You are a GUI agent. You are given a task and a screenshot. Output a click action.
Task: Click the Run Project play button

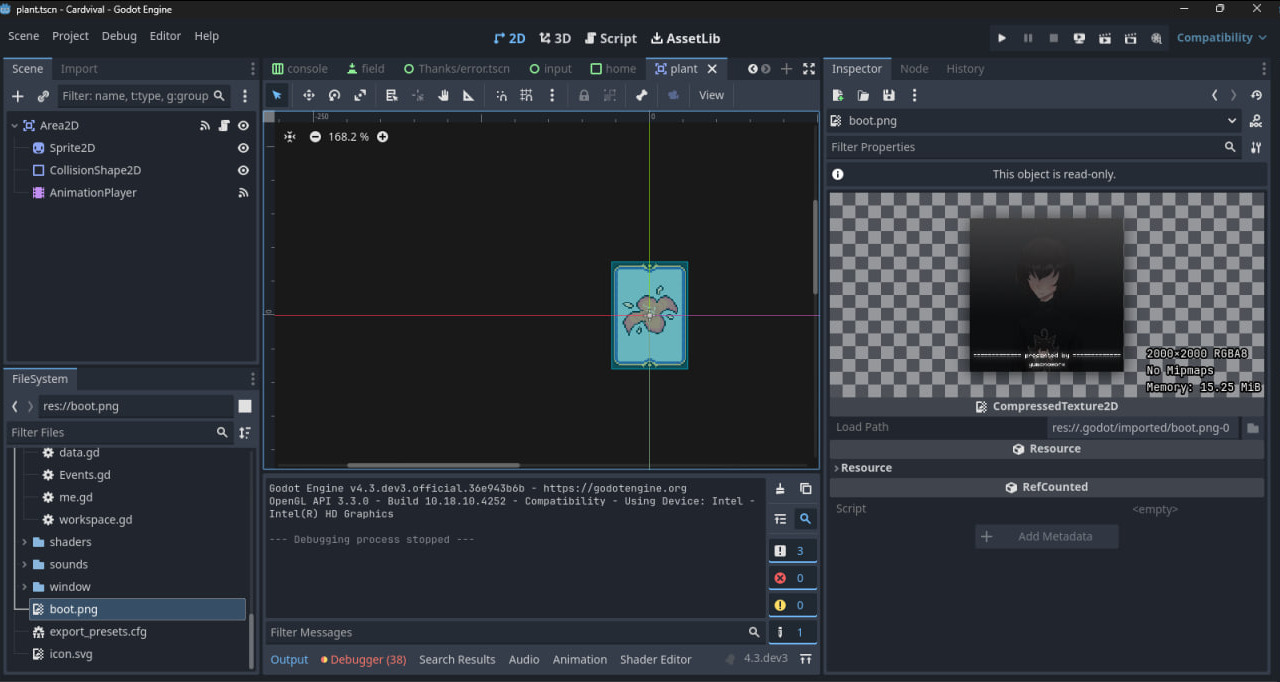(x=1002, y=38)
